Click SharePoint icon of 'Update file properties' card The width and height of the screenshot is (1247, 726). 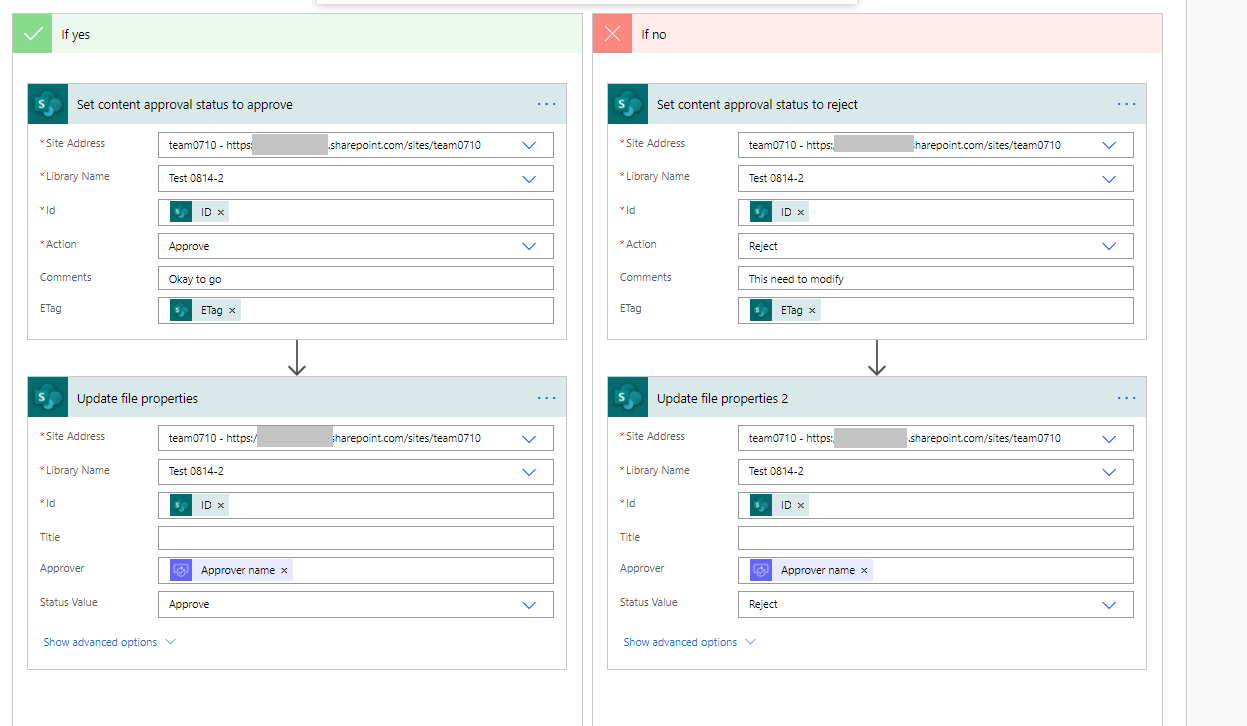point(47,398)
